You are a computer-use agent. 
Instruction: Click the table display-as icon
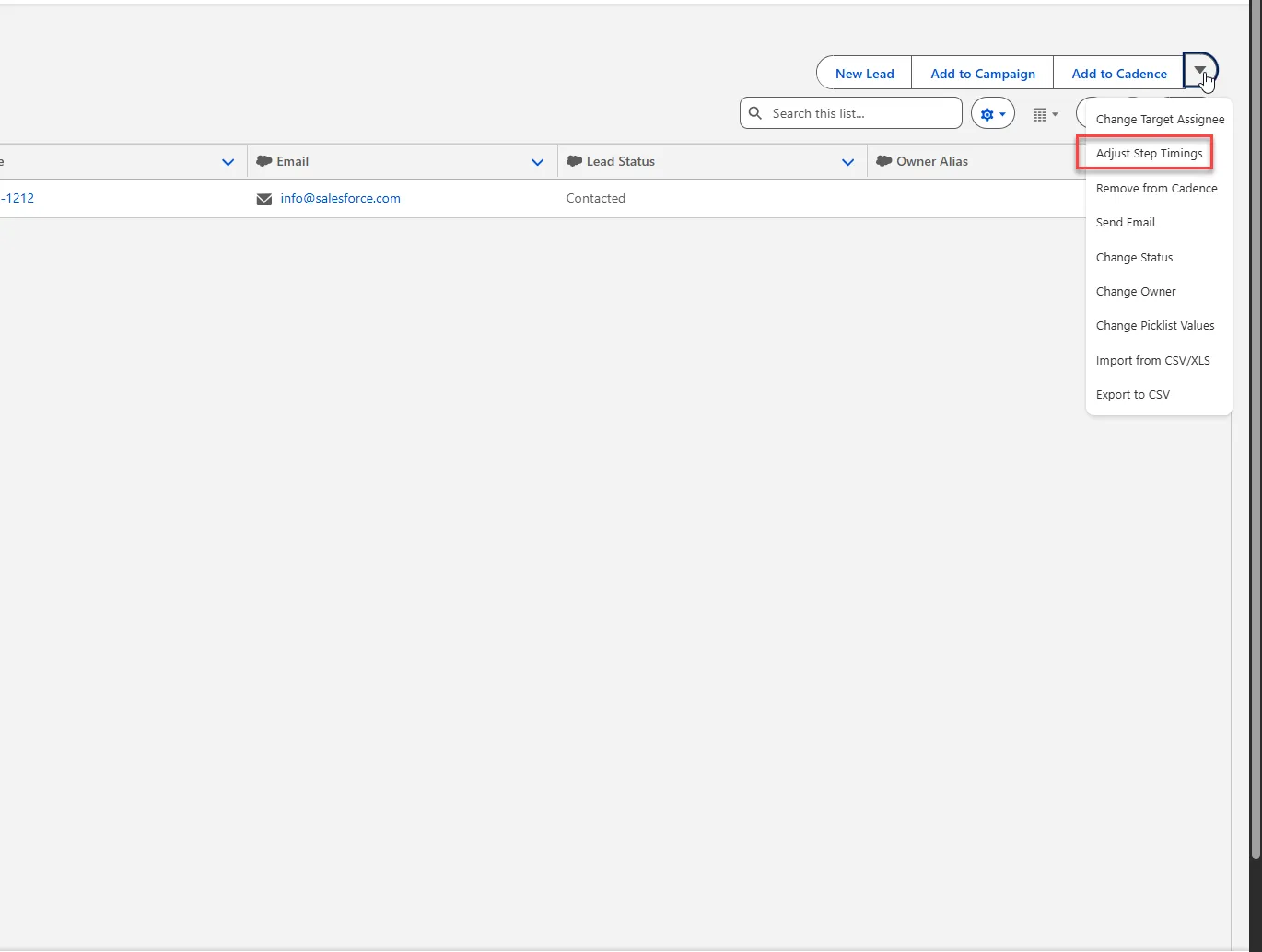[x=1045, y=114]
